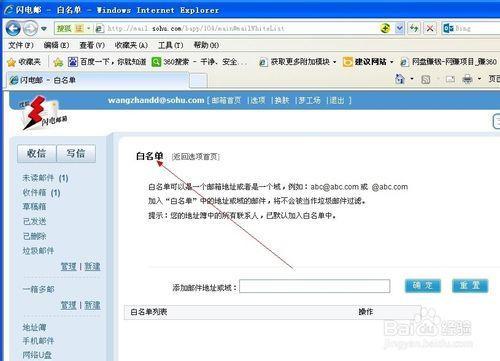
Task: Open the 手机邮件 sidebar item
Action: tap(38, 341)
